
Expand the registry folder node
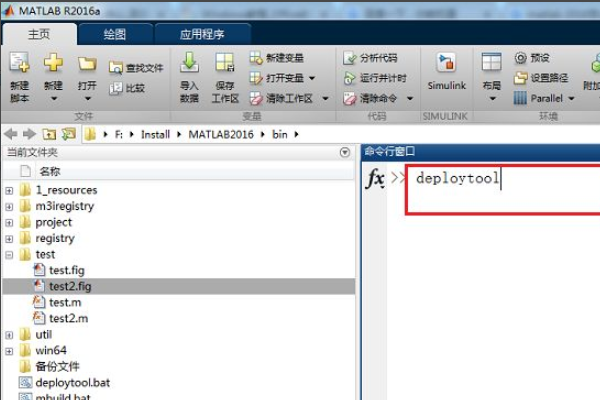9,238
